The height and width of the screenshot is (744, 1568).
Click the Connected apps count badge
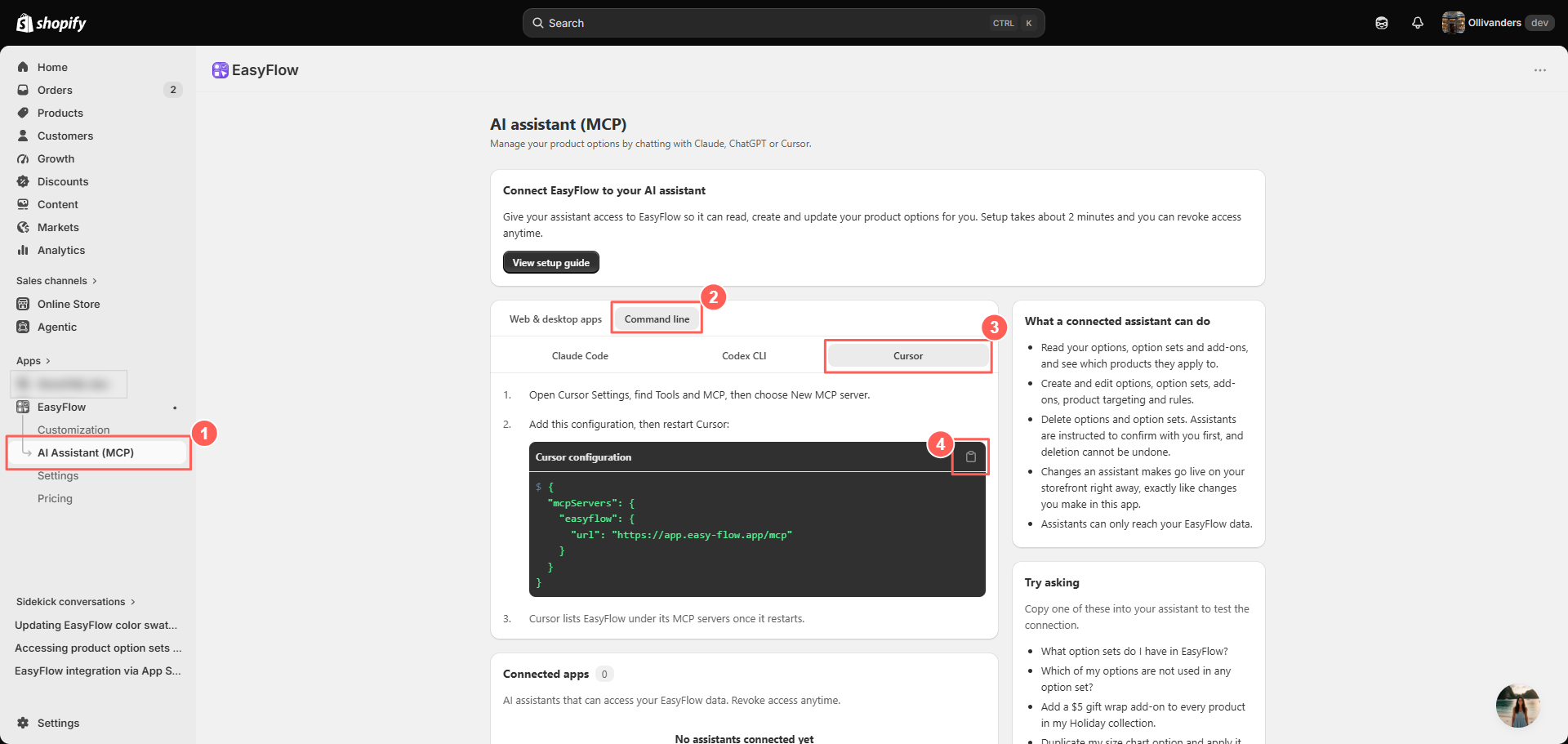604,674
